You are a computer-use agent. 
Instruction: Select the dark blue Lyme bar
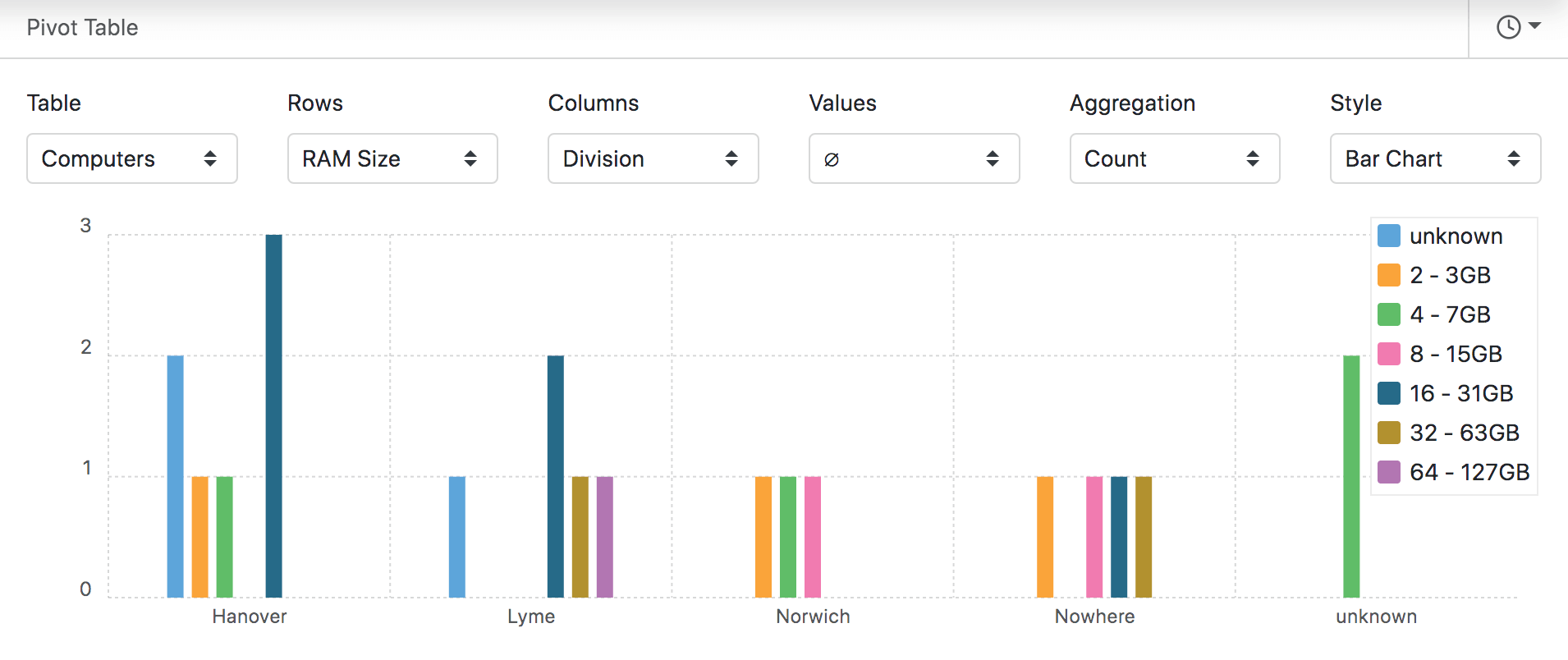pyautogui.click(x=556, y=476)
